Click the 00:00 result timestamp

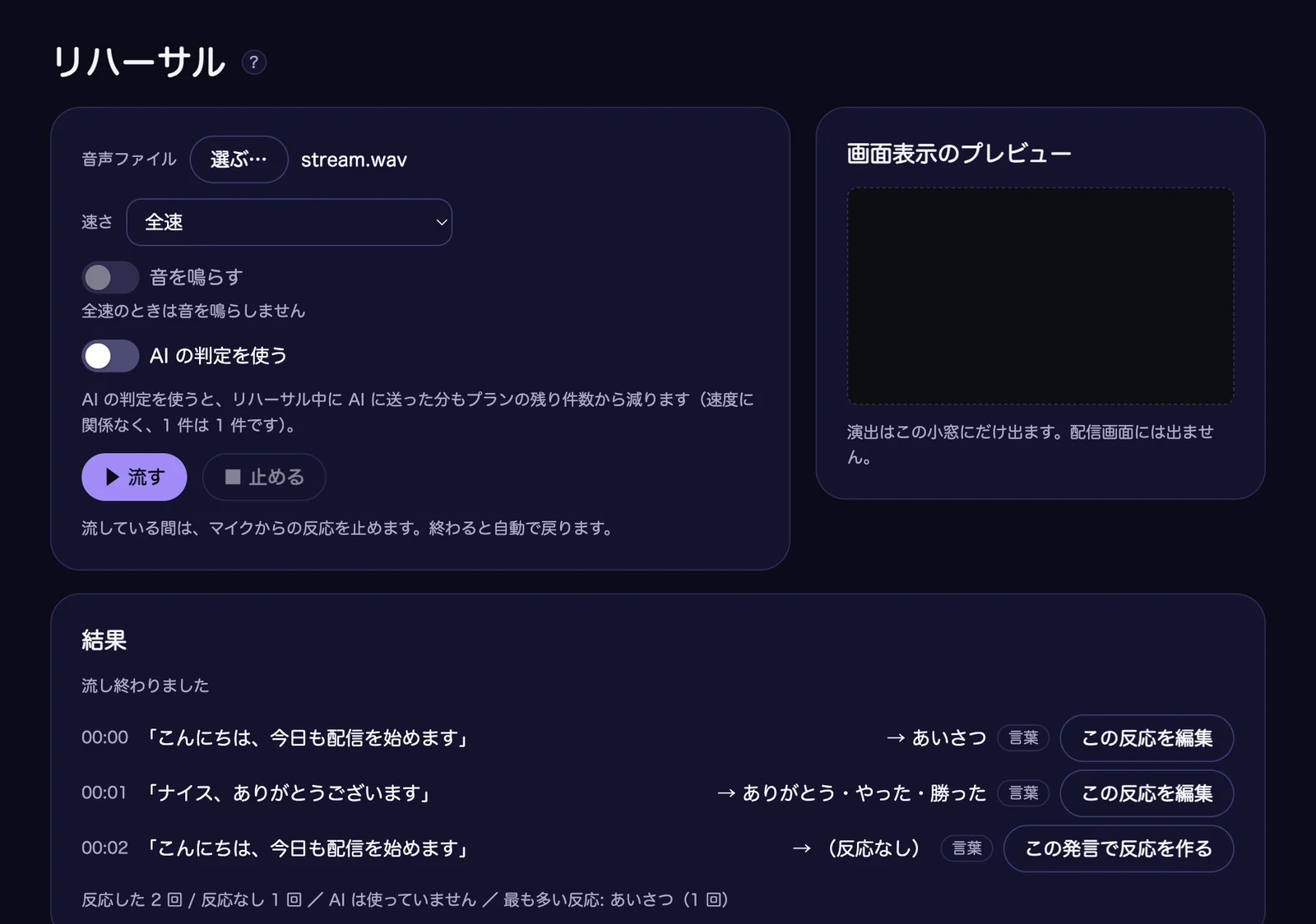point(104,737)
